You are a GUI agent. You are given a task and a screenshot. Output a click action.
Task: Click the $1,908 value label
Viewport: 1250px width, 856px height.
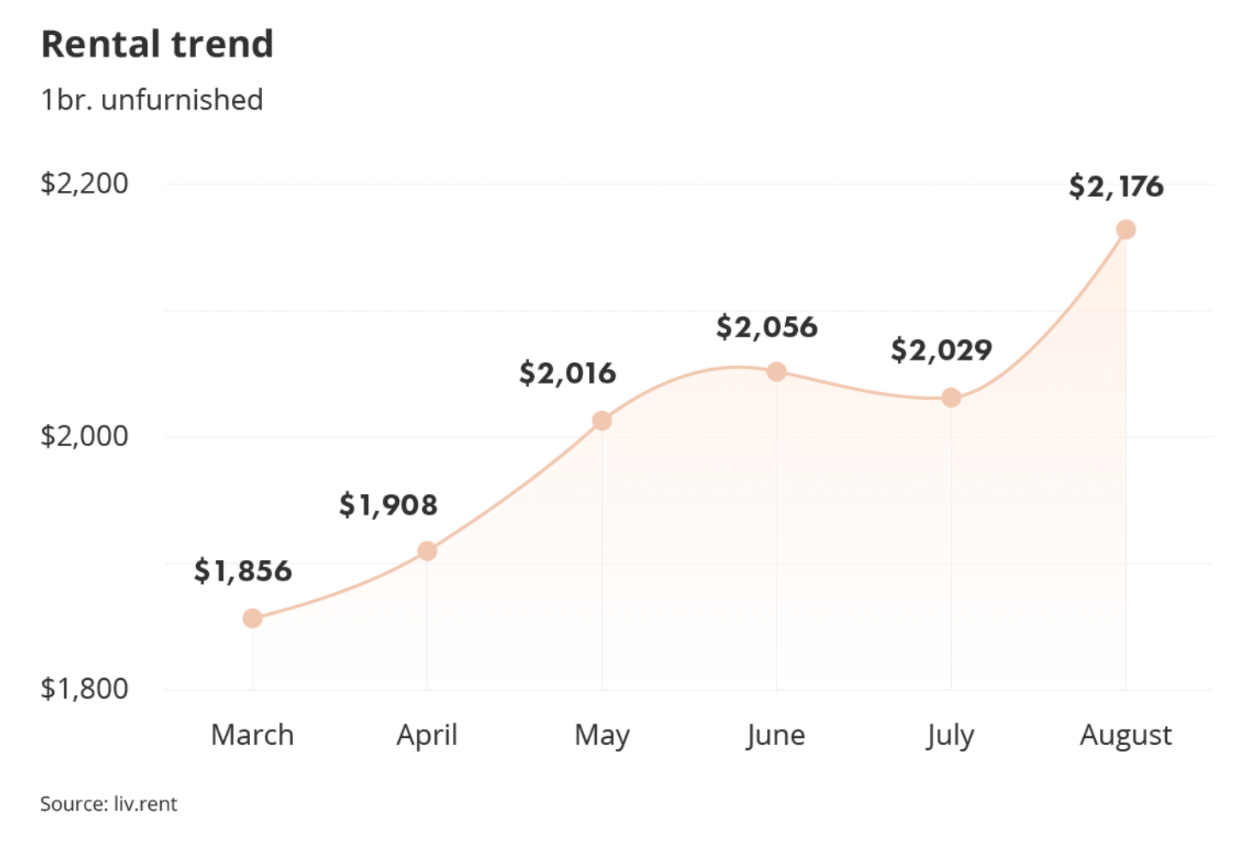point(388,505)
